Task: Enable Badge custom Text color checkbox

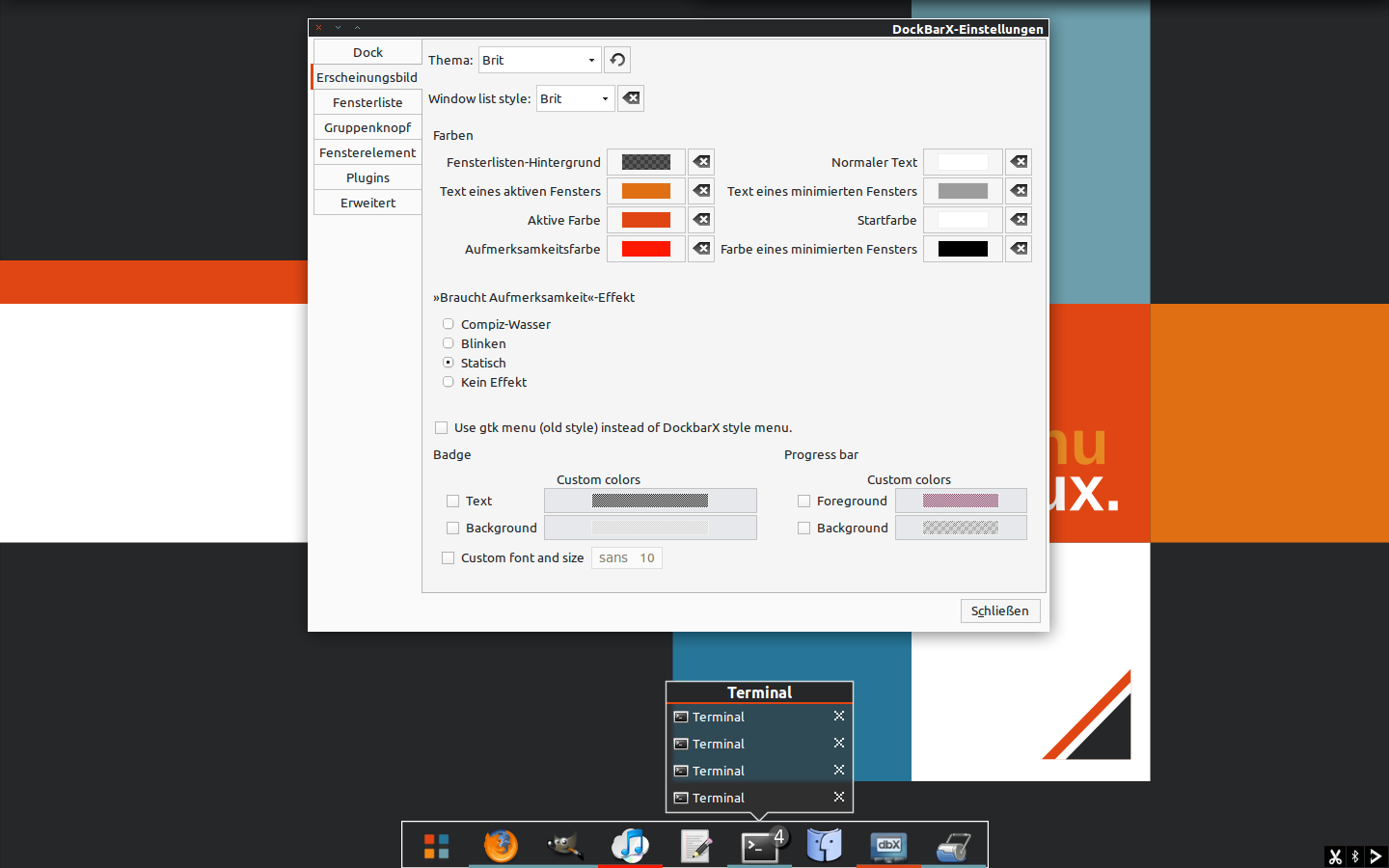Action: tap(453, 501)
